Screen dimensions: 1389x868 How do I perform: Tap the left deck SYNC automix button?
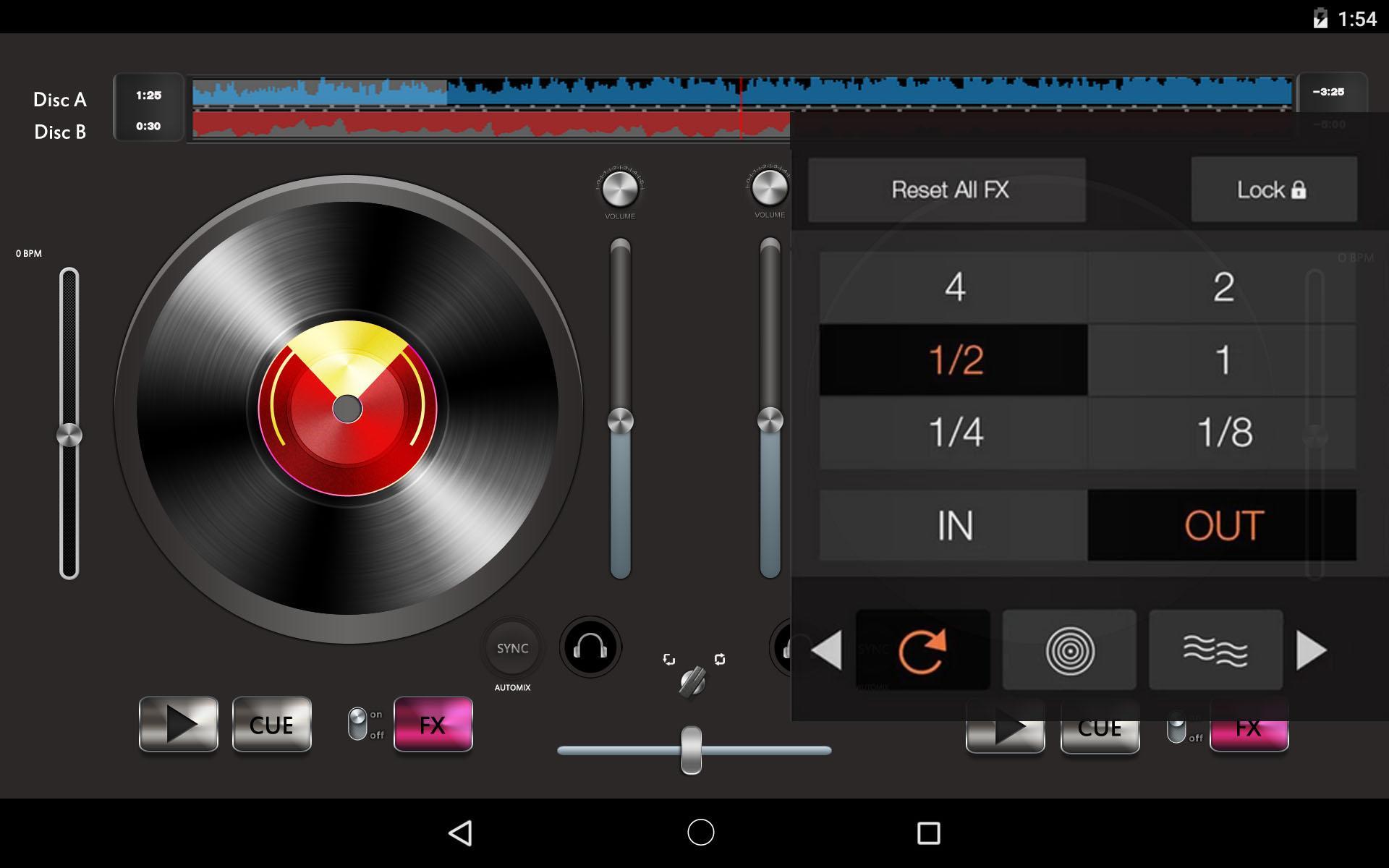point(512,648)
